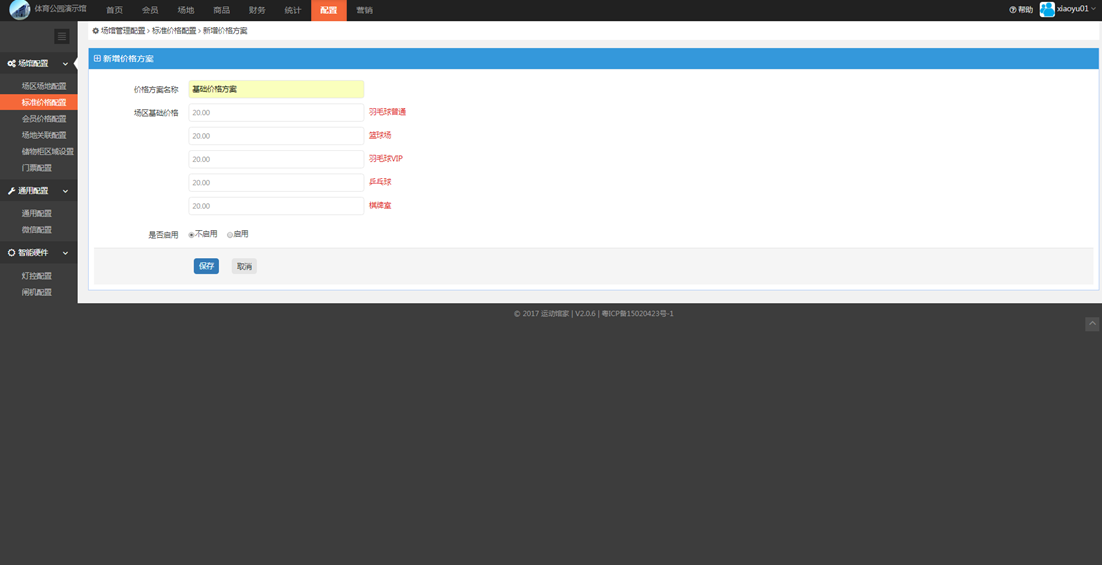Open 门票配置 in sidebar

tap(39, 168)
